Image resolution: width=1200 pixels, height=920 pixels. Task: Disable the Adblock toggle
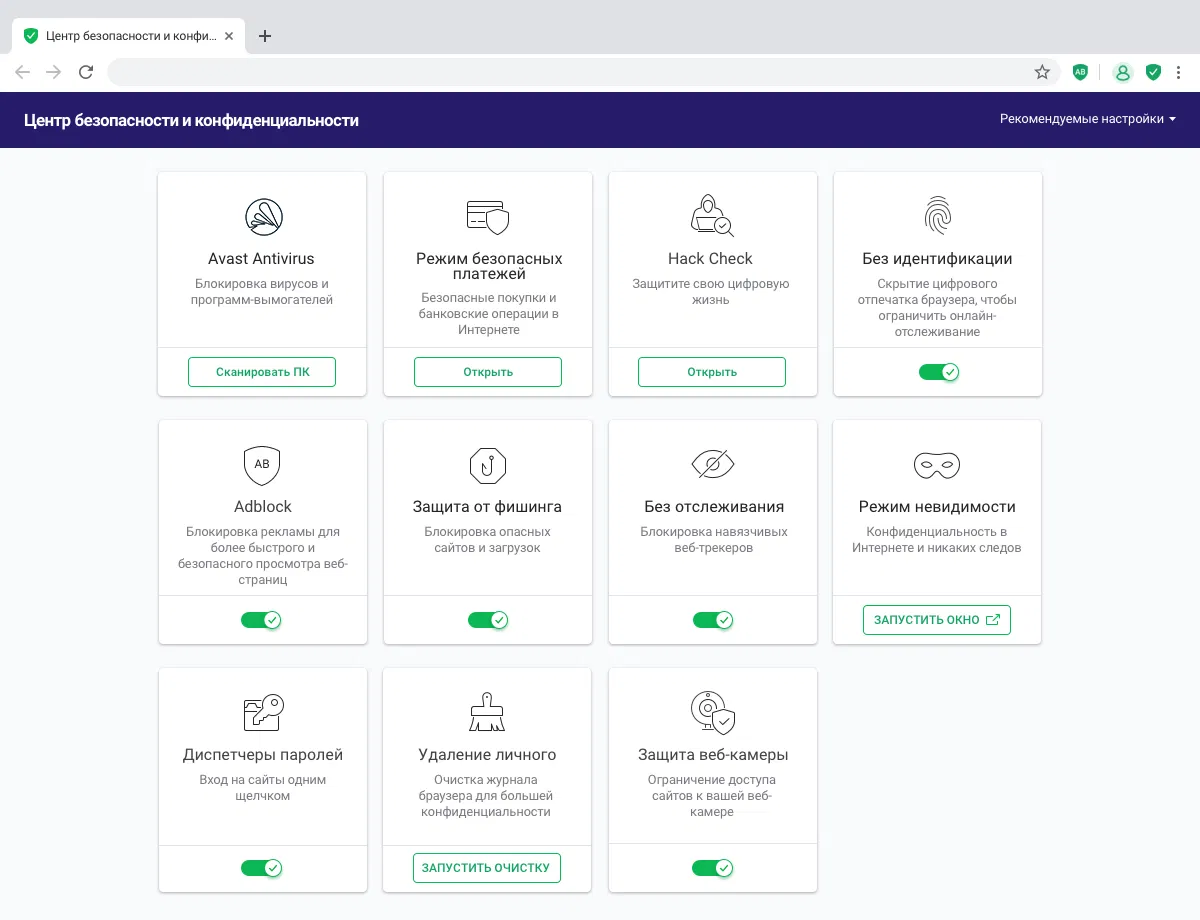261,620
